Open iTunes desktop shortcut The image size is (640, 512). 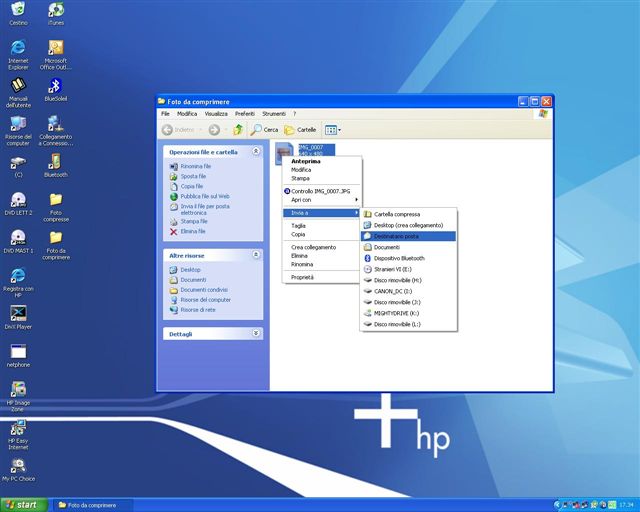pos(56,13)
